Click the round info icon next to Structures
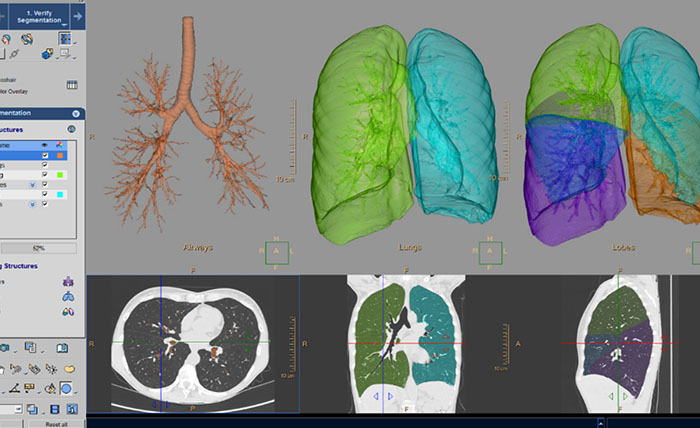 [x=71, y=129]
